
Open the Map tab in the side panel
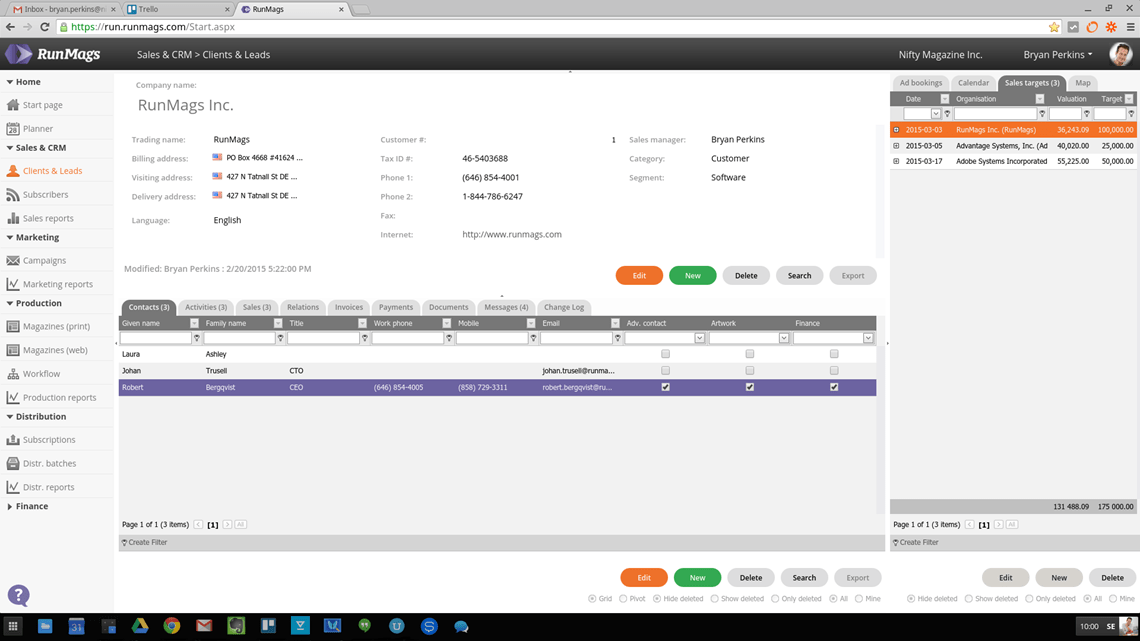pos(1083,83)
